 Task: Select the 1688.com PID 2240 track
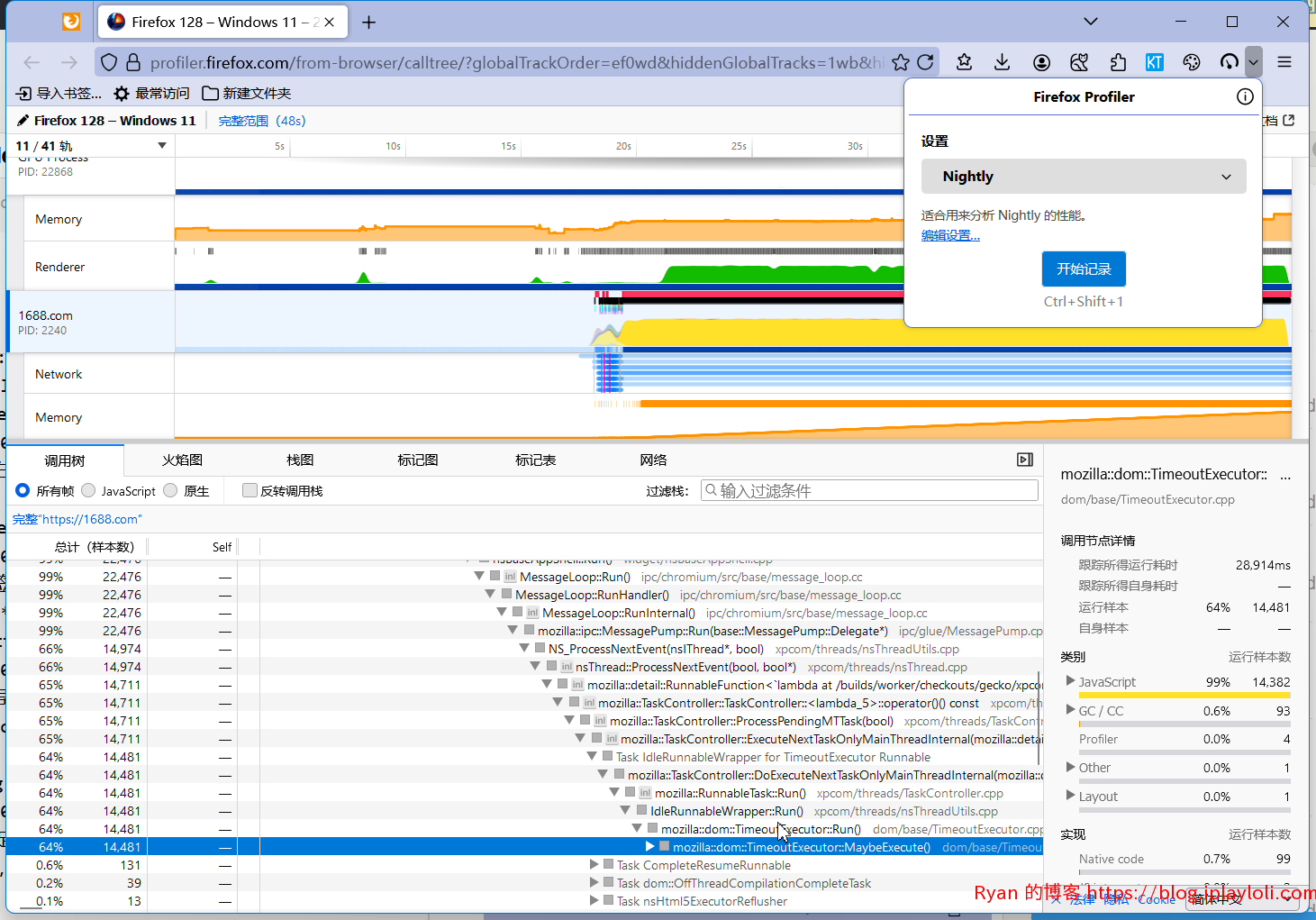[90, 322]
